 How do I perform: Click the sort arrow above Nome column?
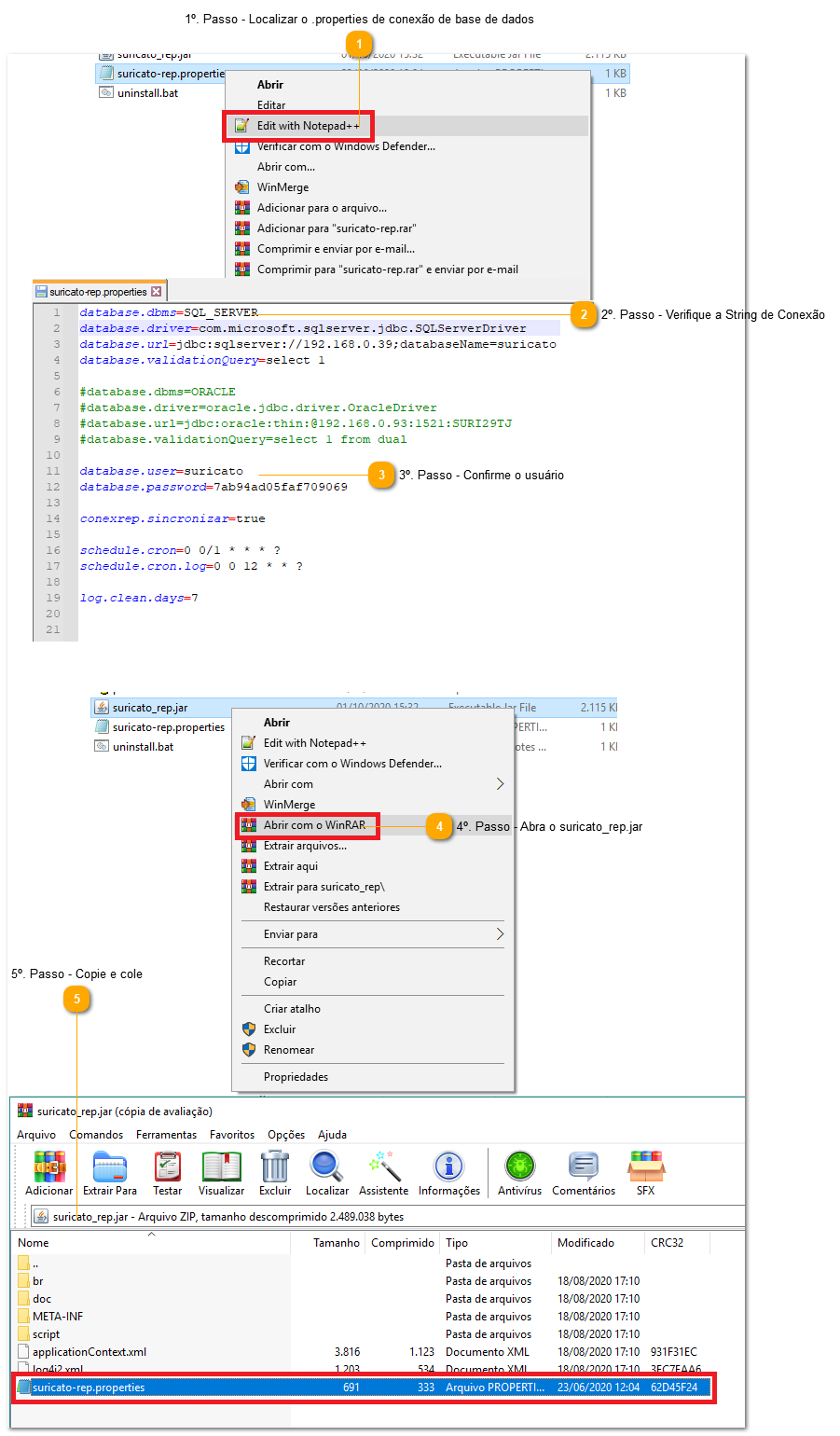(151, 1234)
